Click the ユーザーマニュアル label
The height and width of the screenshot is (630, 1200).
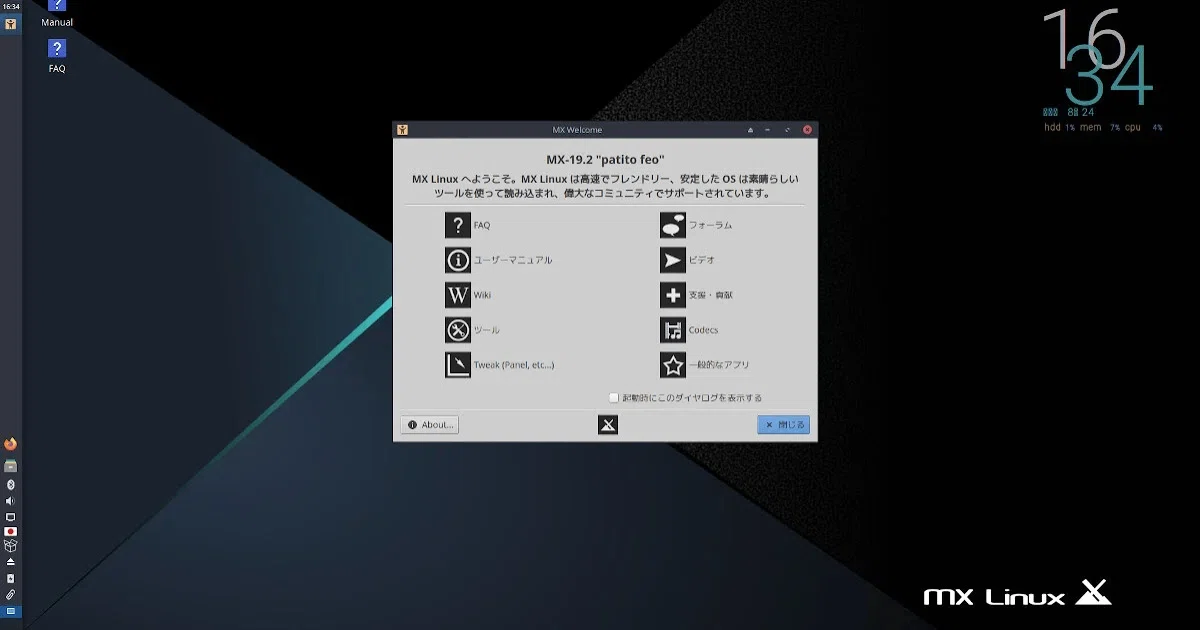(513, 260)
